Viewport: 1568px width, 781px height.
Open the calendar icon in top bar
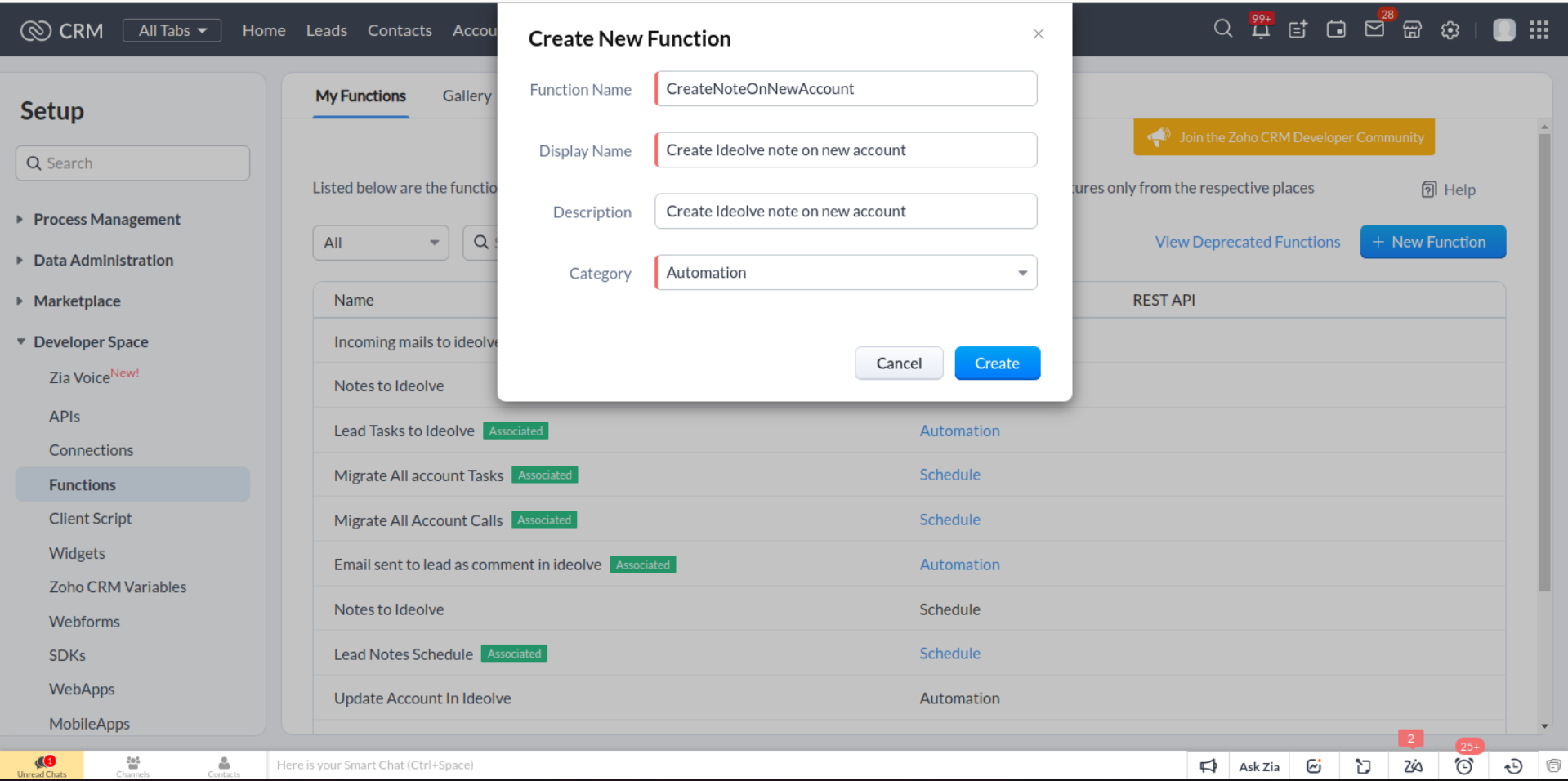click(1336, 30)
